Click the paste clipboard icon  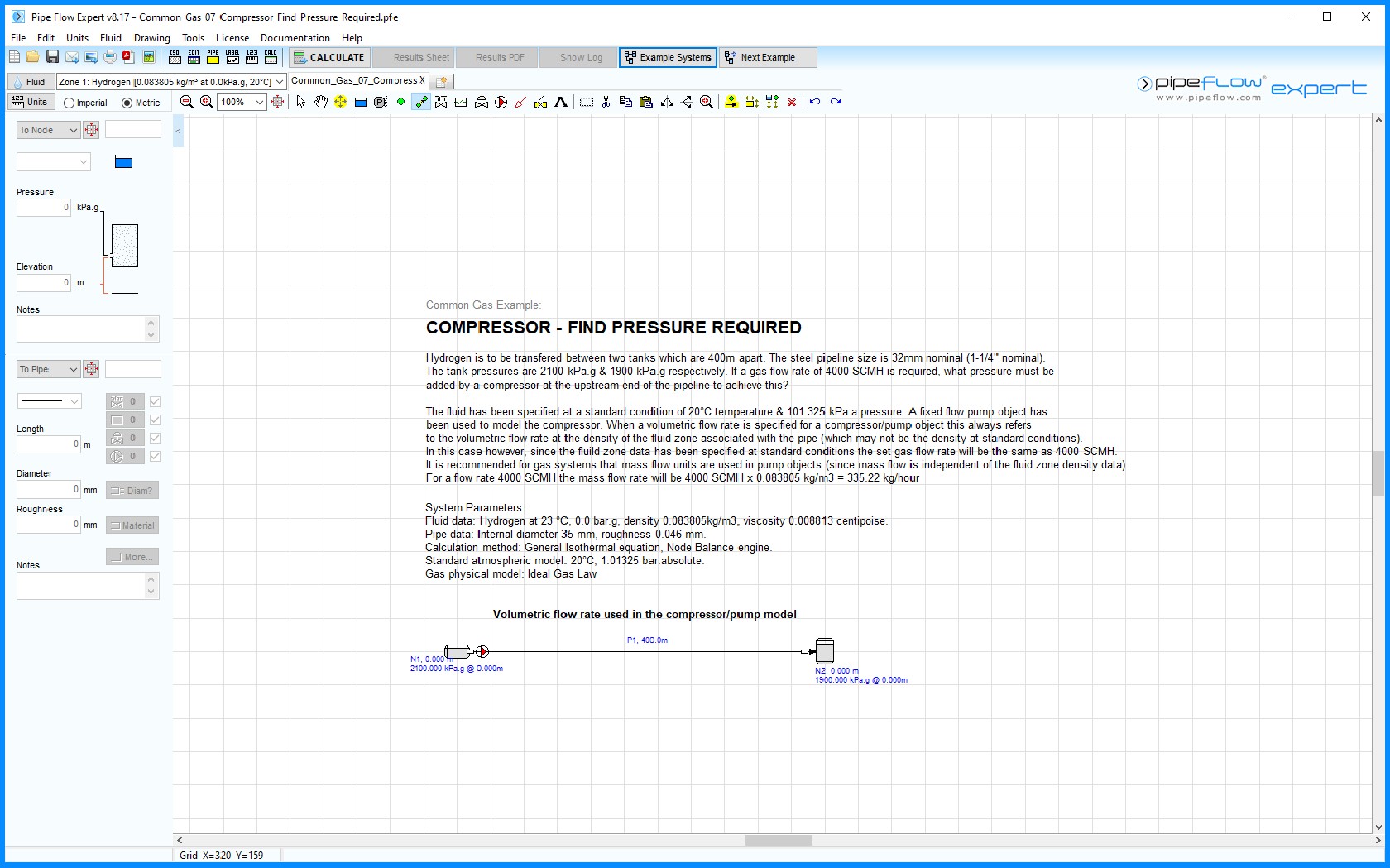[x=646, y=102]
